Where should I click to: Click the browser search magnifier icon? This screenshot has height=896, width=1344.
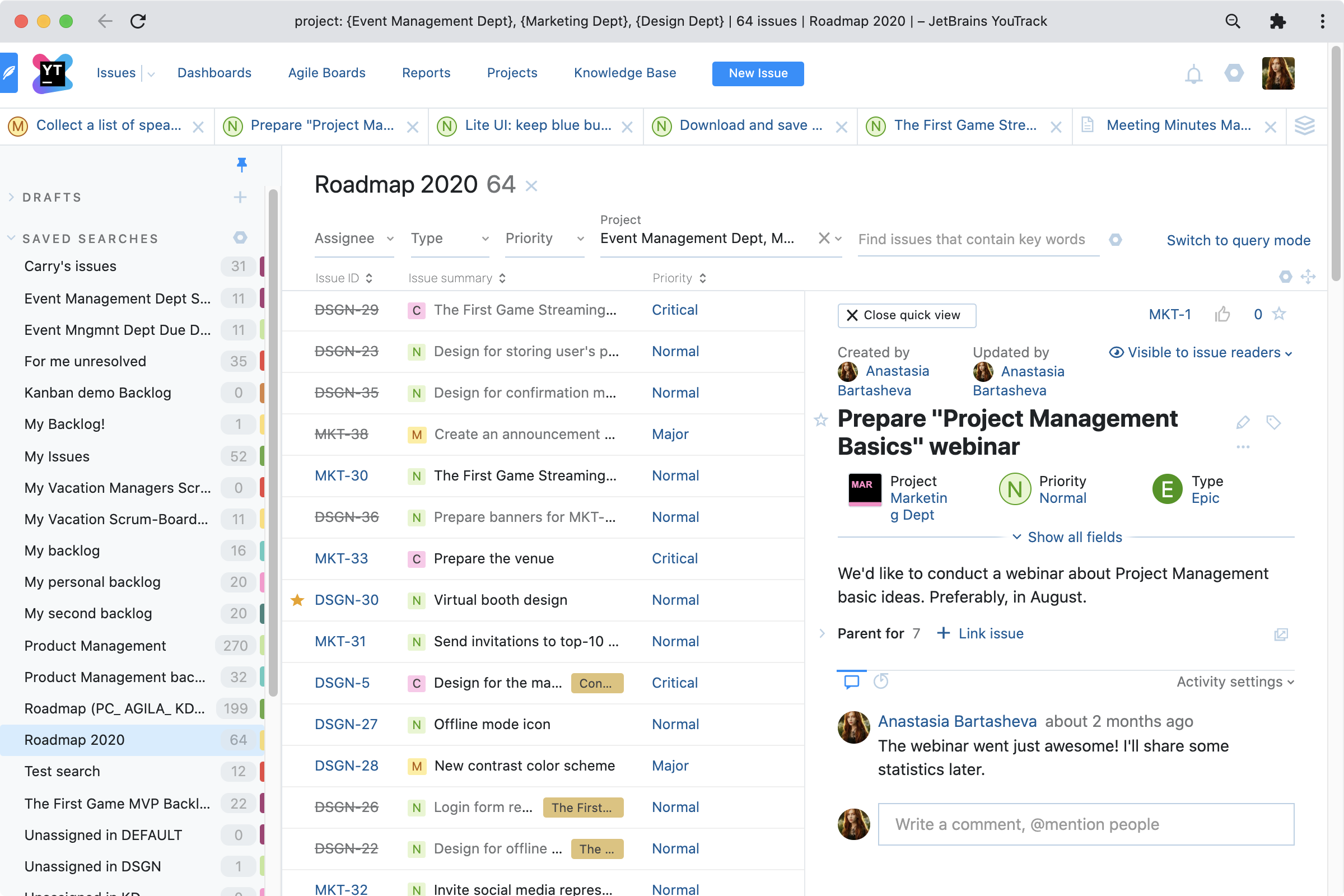tap(1233, 21)
